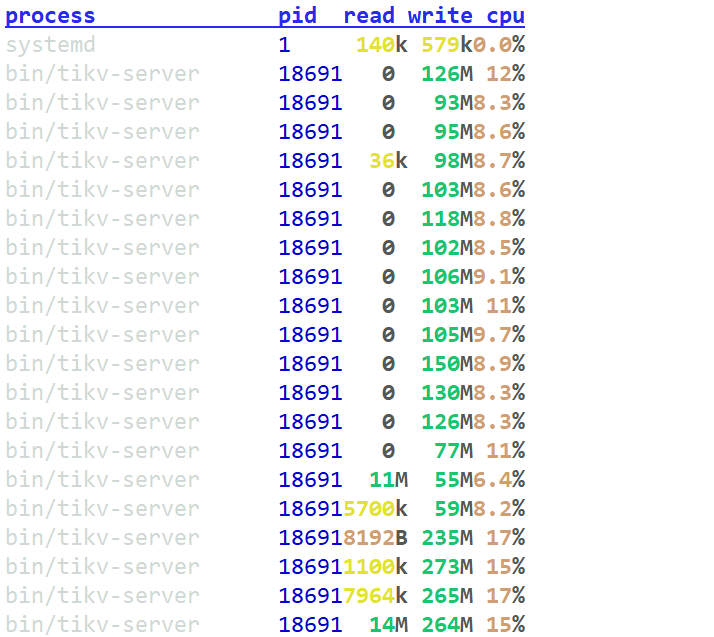Select the cpu value '8.5%'
Viewport: 714px width, 637px height.
[499, 248]
